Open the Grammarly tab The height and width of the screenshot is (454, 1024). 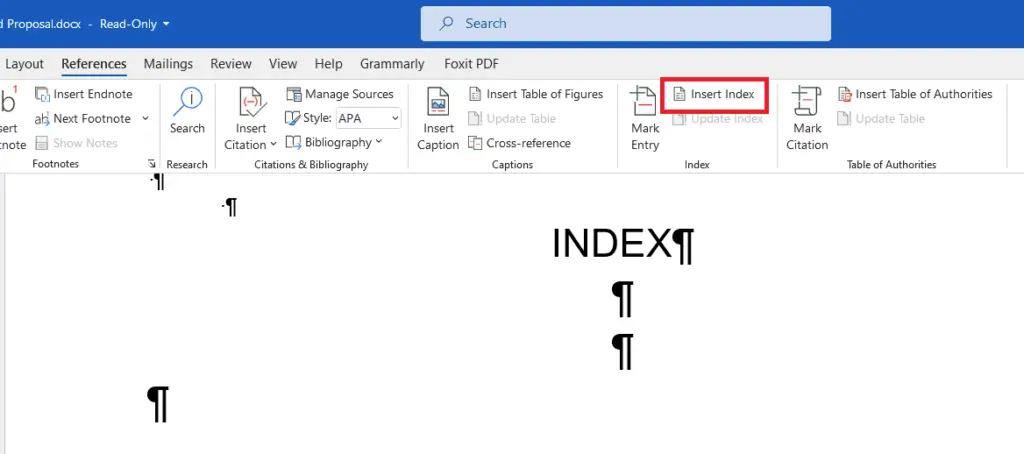pyautogui.click(x=392, y=64)
